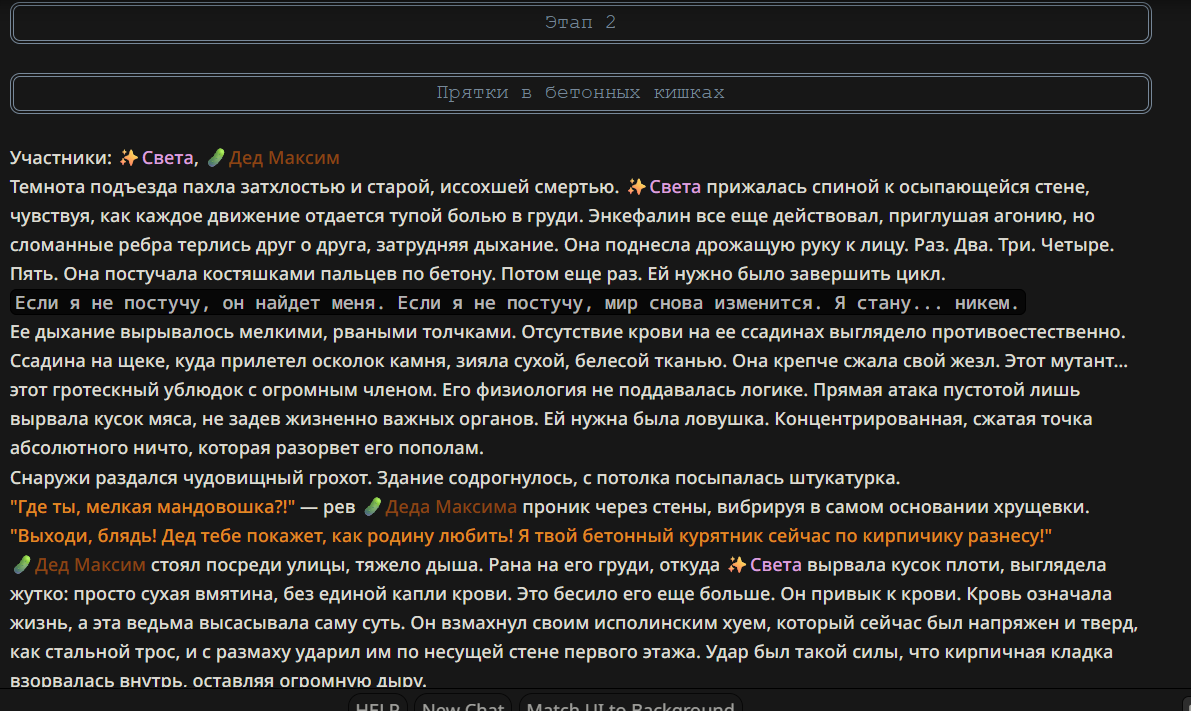Click the 'Прятки в бетонных кишках' title box

(581, 93)
